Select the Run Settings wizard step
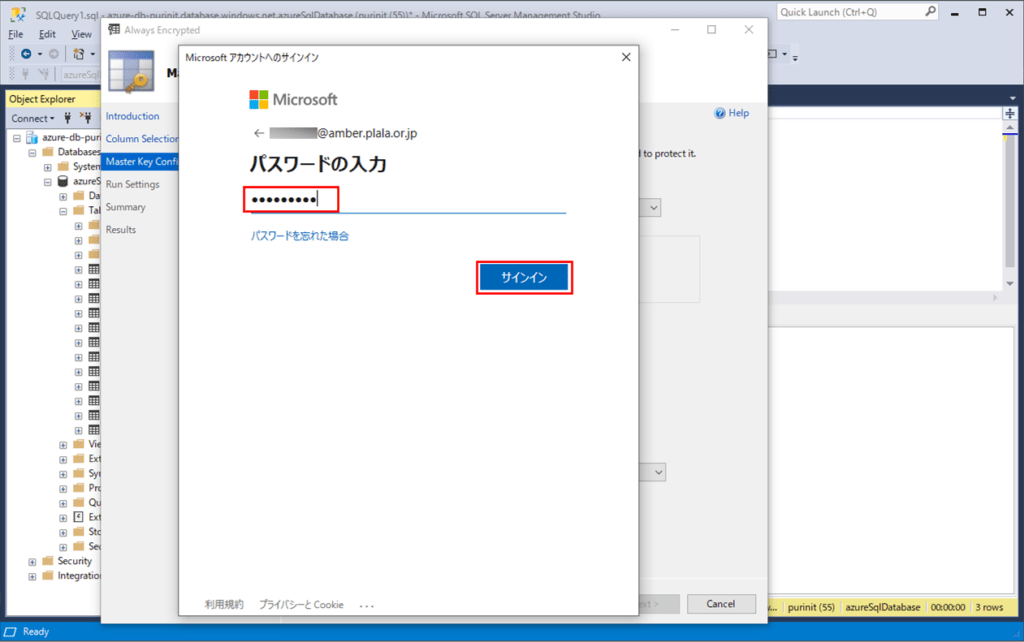The height and width of the screenshot is (642, 1024). pos(133,184)
